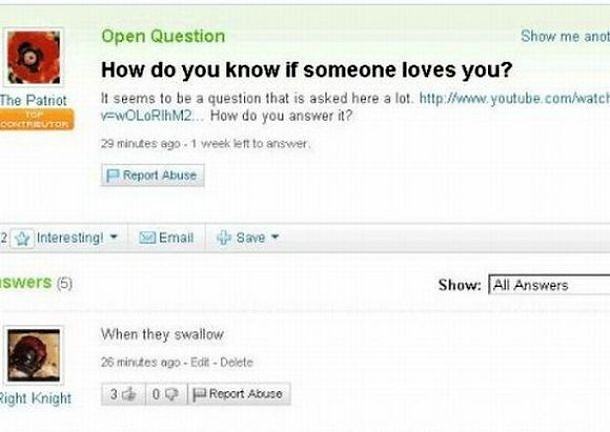Edit the 'When they swallow' answer
Image resolution: width=610 pixels, height=432 pixels.
(x=200, y=362)
